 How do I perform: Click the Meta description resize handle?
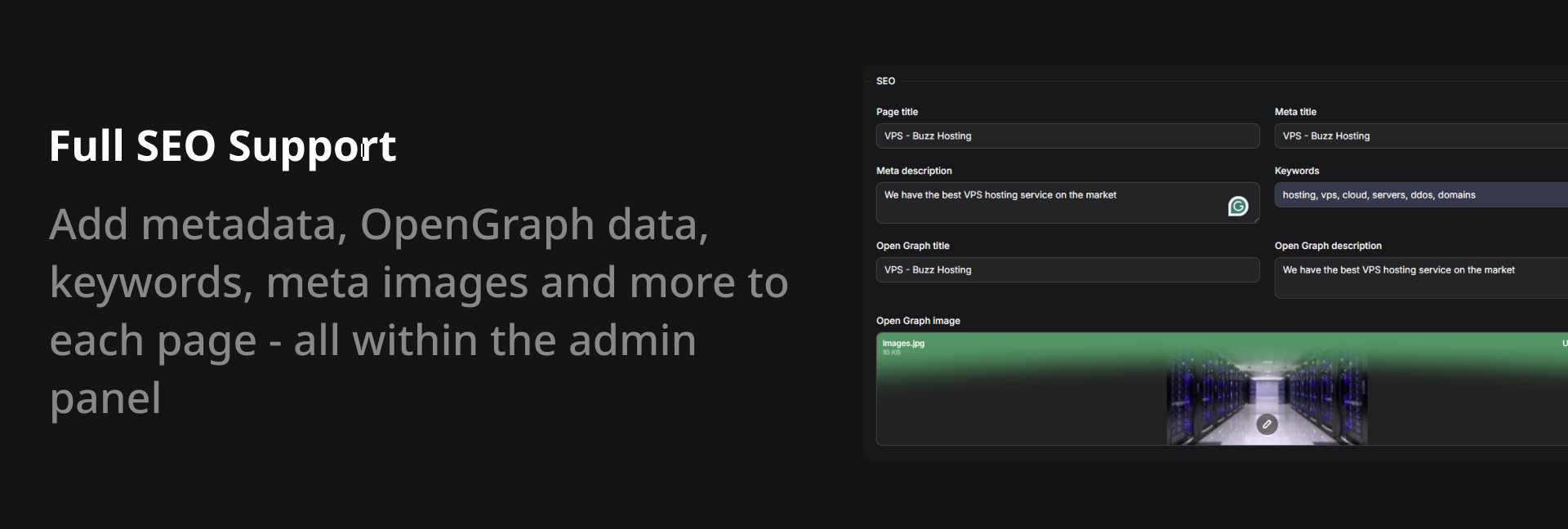[x=1256, y=220]
